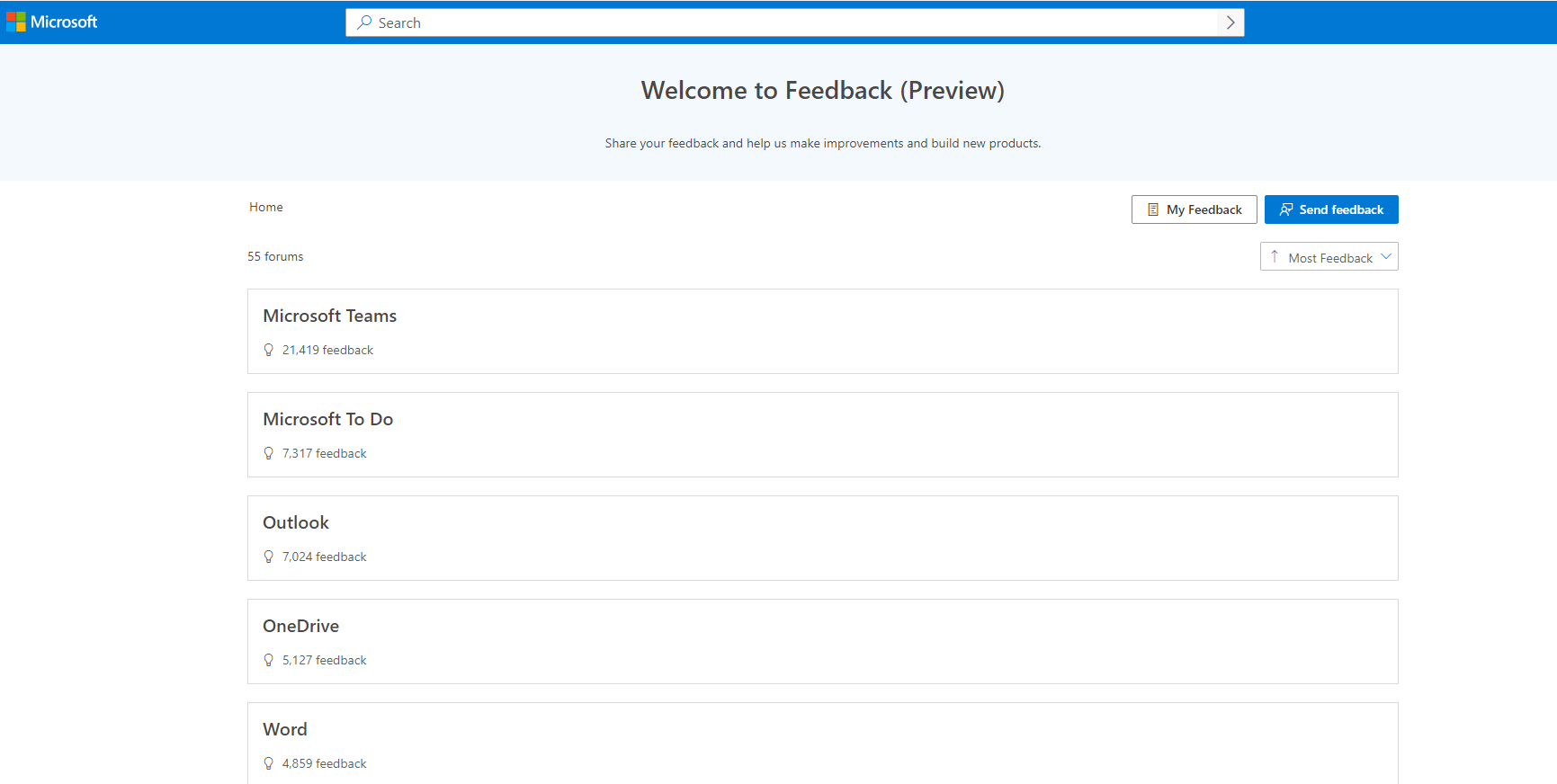Click the lightbulb icon under Outlook
Screen dimensions: 1557x784
(268, 557)
